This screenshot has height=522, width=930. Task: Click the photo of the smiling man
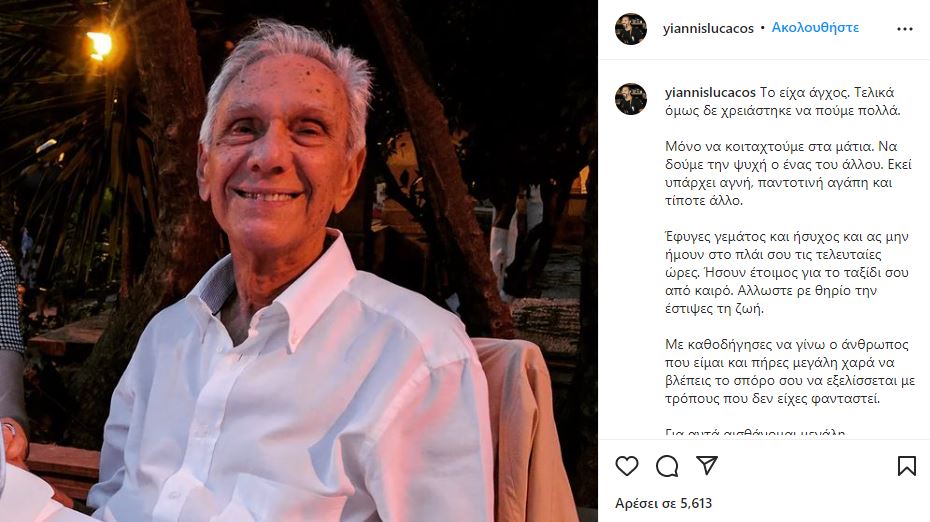tap(298, 261)
